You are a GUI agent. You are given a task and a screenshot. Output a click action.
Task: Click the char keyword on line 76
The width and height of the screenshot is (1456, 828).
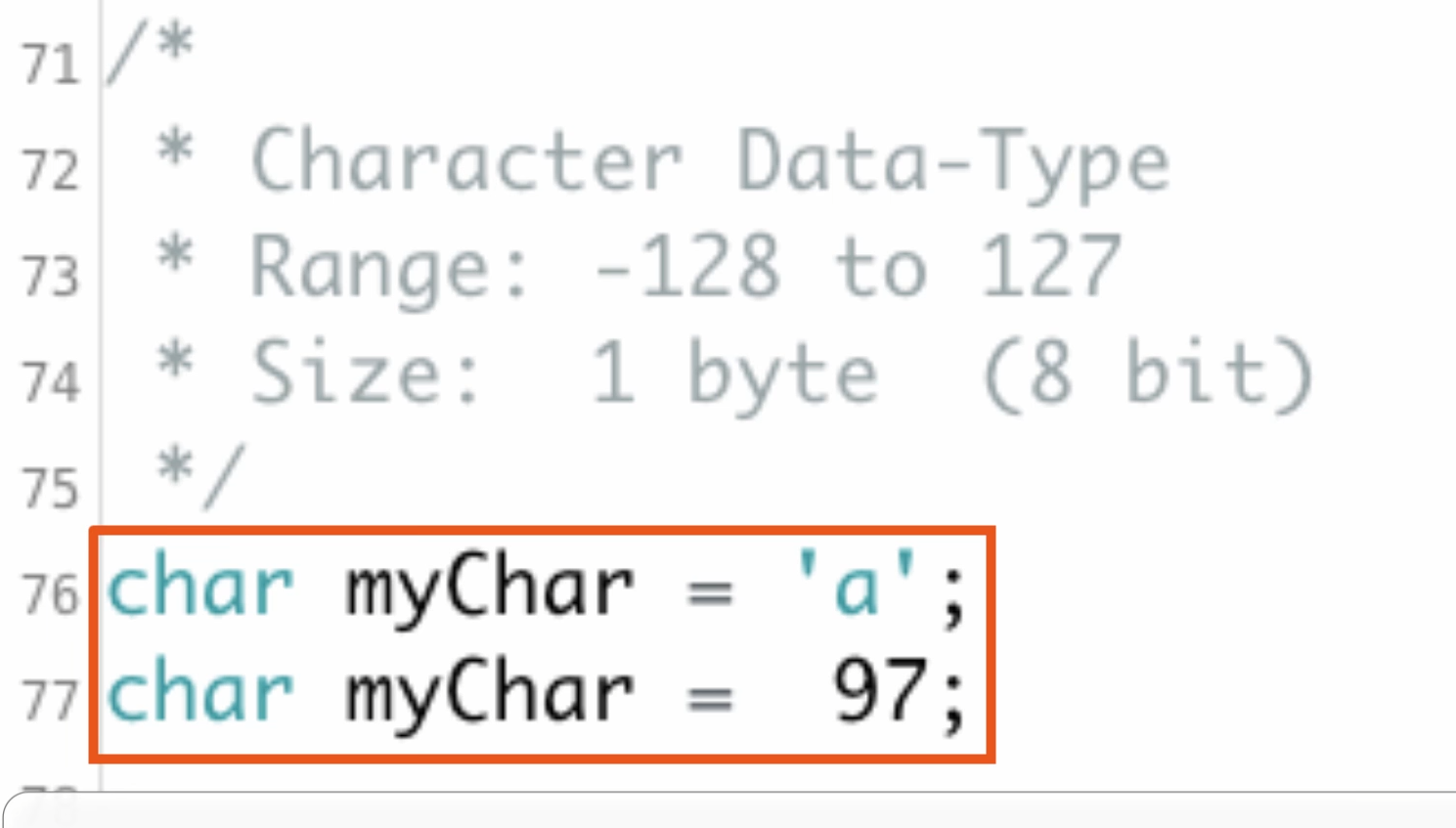(x=199, y=588)
